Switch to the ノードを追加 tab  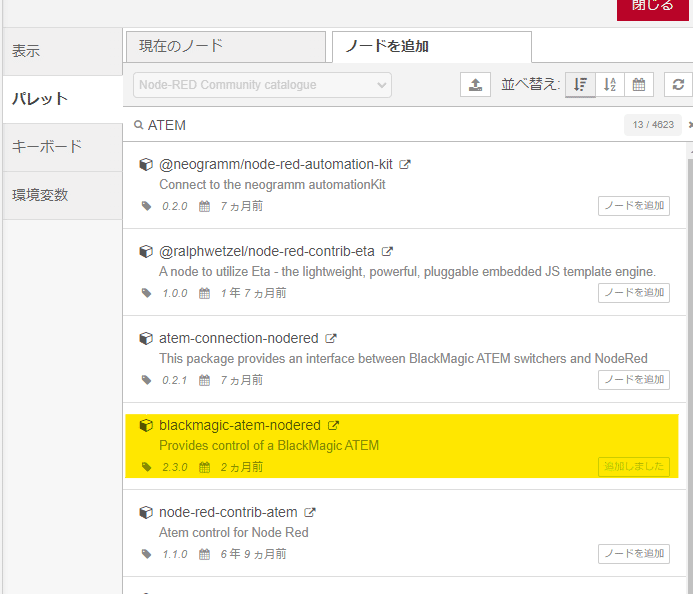click(432, 46)
